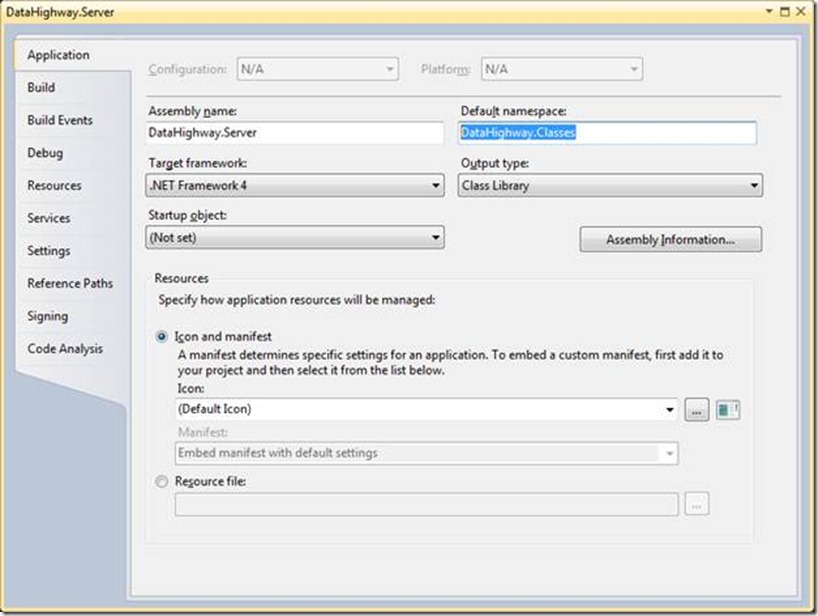Close the DataHighway.Server properties tab
Image resolution: width=818 pixels, height=616 pixels.
tap(801, 11)
